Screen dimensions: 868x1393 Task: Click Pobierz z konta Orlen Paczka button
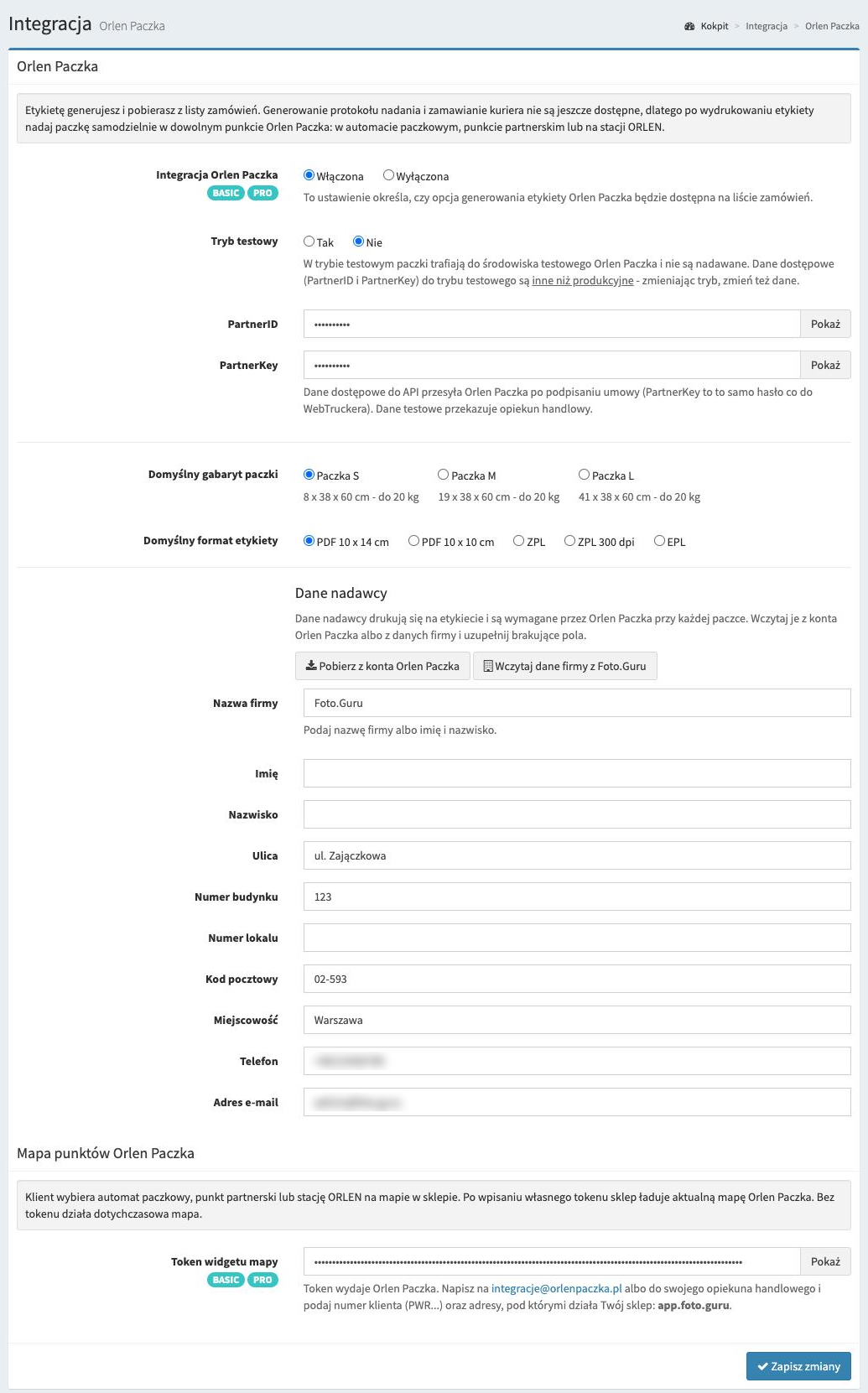pyautogui.click(x=382, y=666)
